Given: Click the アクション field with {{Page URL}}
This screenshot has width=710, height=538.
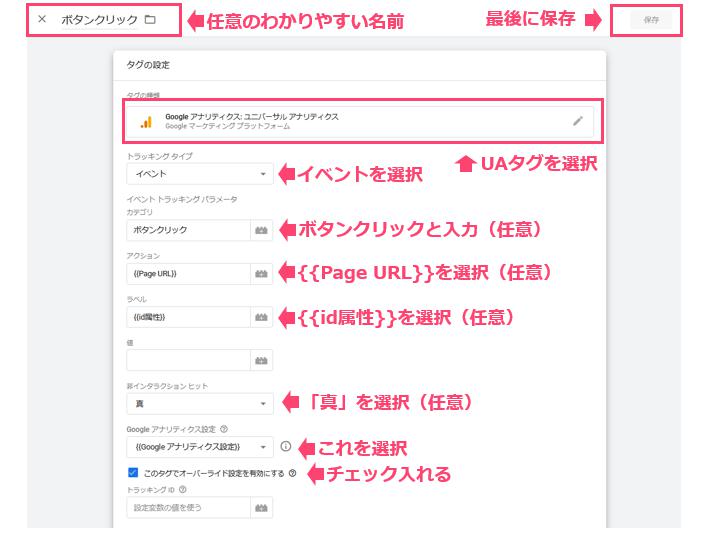Looking at the screenshot, I should click(x=188, y=274).
